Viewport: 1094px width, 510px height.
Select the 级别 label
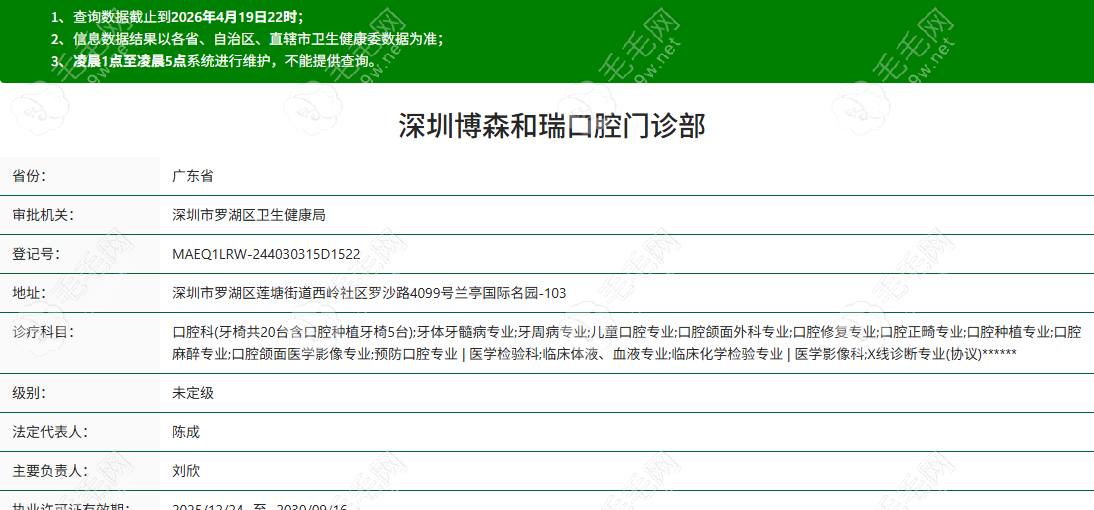point(29,393)
